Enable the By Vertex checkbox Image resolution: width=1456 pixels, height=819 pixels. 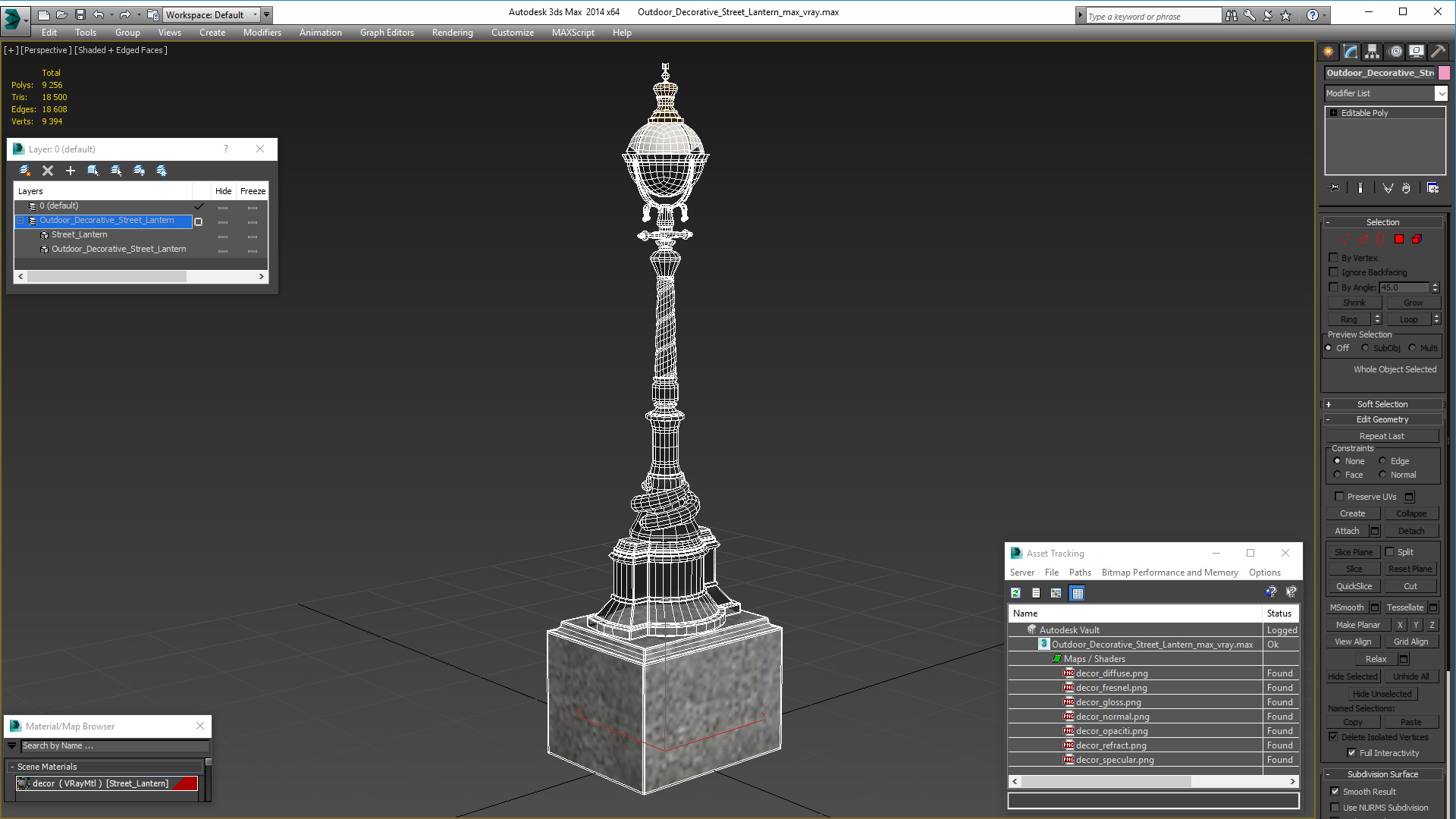pos(1333,258)
